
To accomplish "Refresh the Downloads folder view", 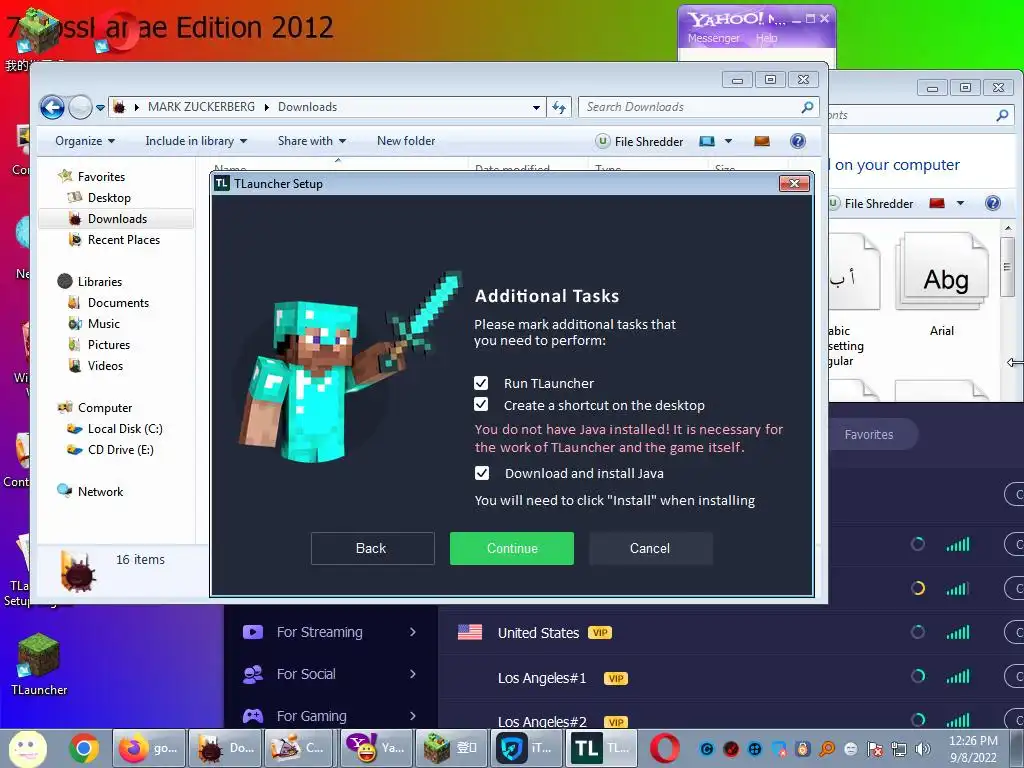I will click(559, 107).
